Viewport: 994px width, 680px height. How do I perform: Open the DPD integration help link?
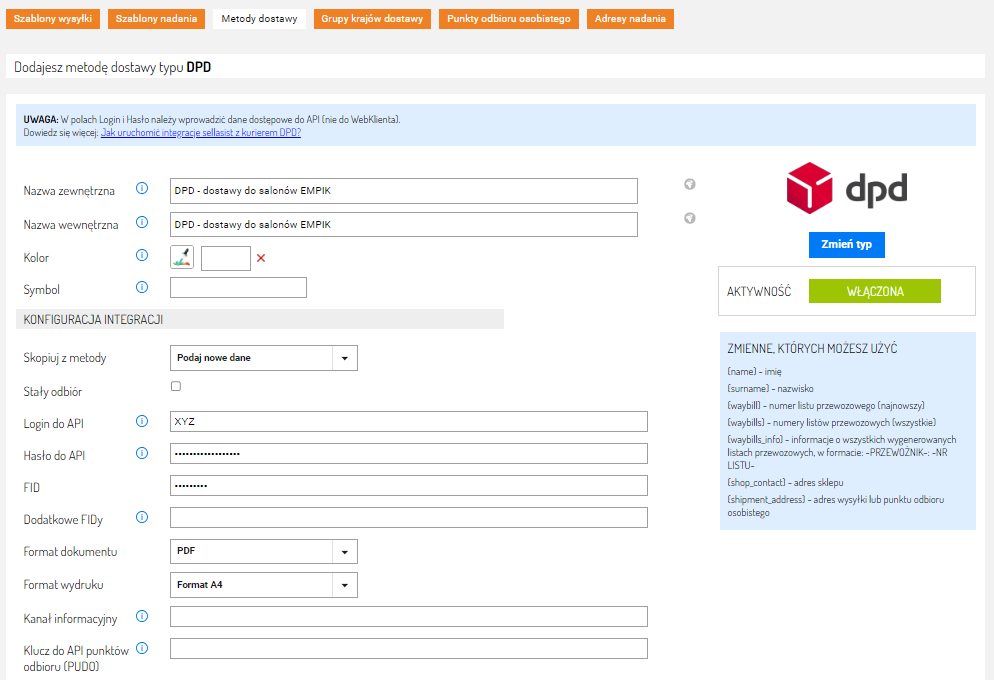click(201, 133)
